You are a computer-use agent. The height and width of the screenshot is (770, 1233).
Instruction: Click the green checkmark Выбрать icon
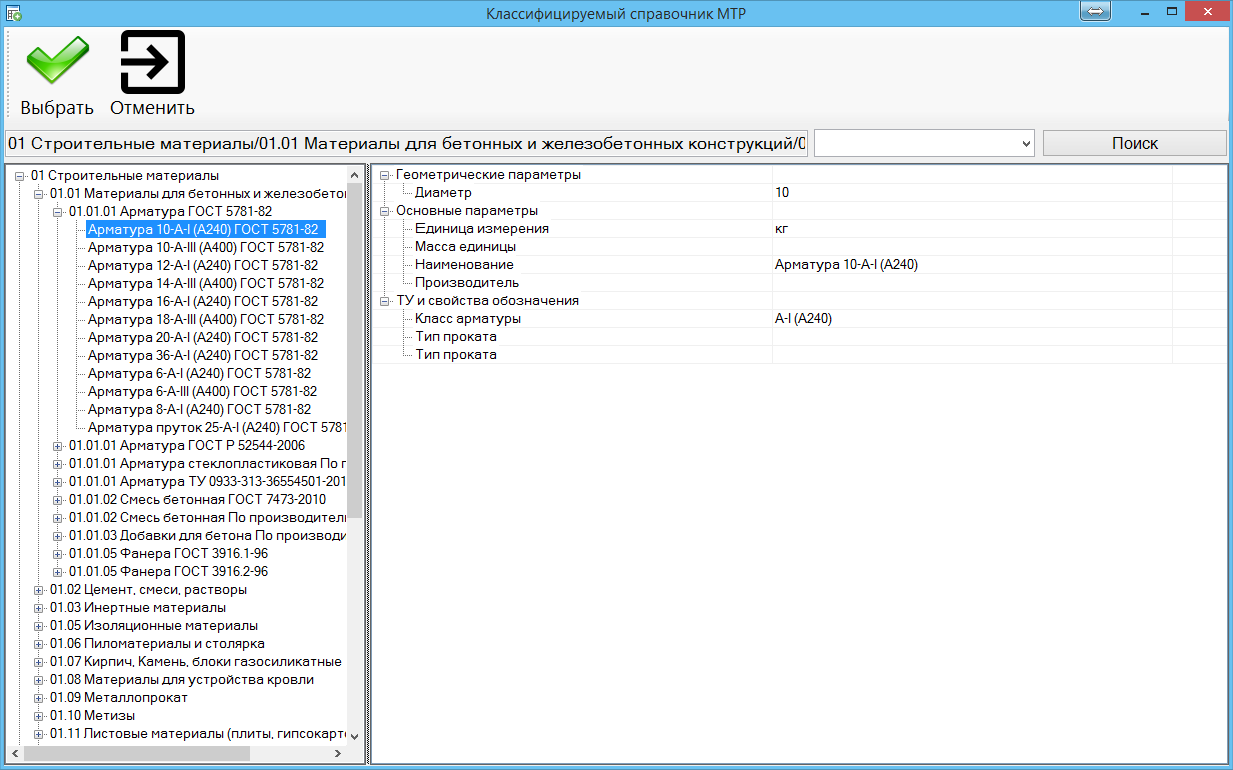(57, 61)
